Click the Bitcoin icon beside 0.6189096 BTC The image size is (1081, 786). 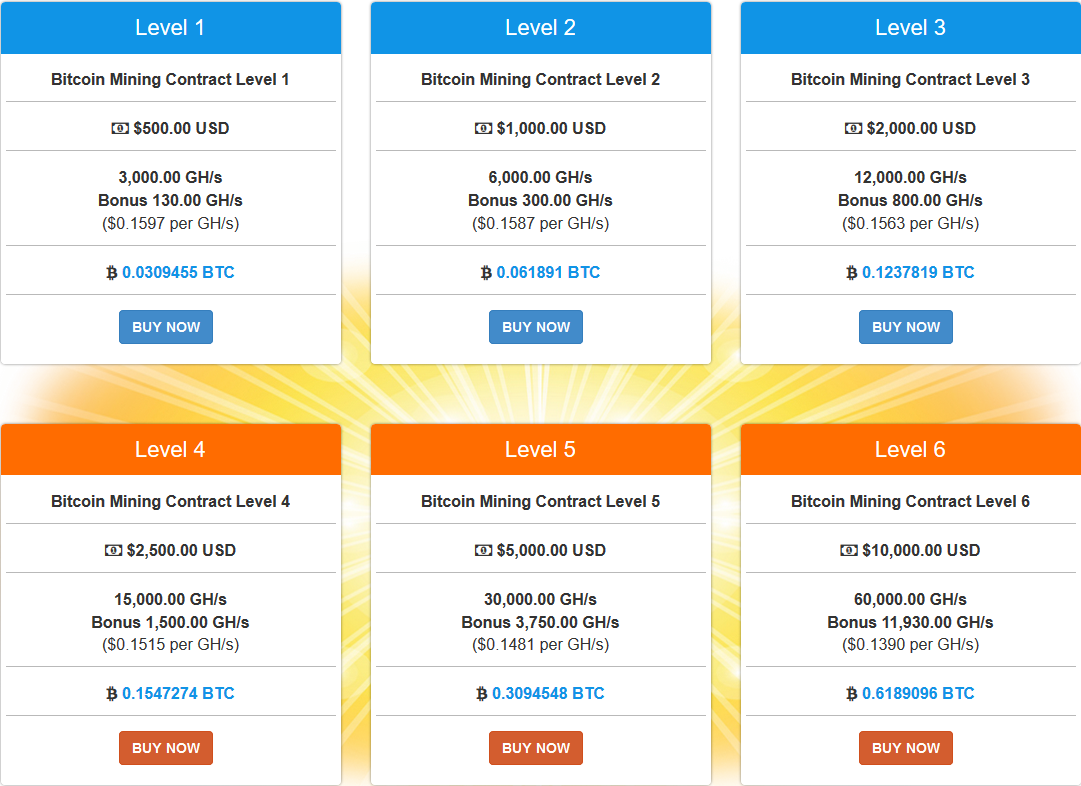[852, 694]
